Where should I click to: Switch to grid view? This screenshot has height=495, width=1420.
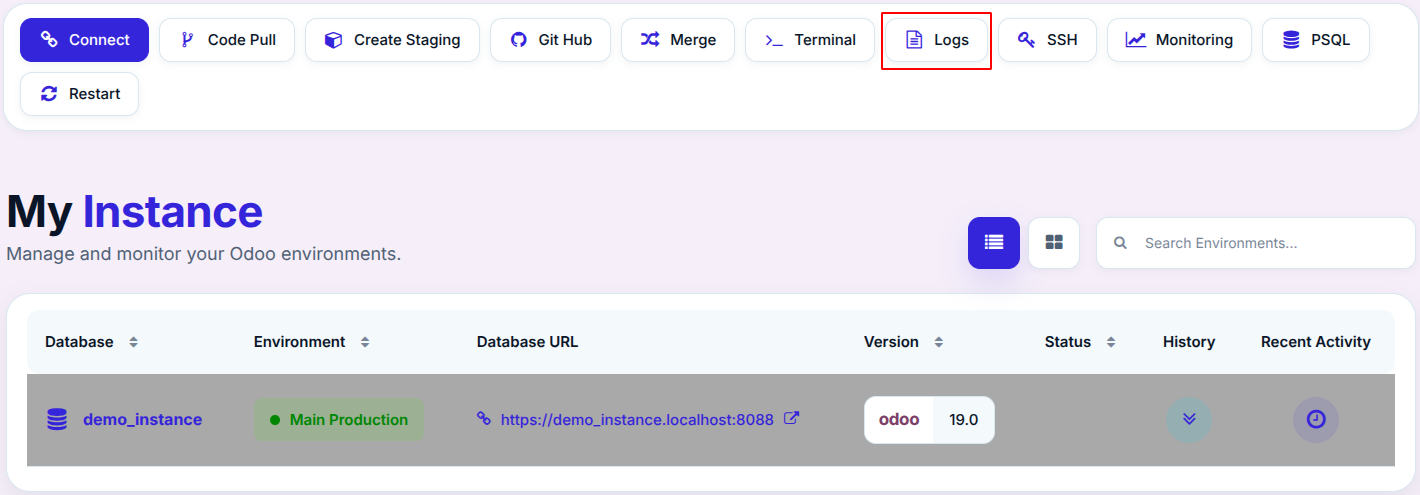1054,243
